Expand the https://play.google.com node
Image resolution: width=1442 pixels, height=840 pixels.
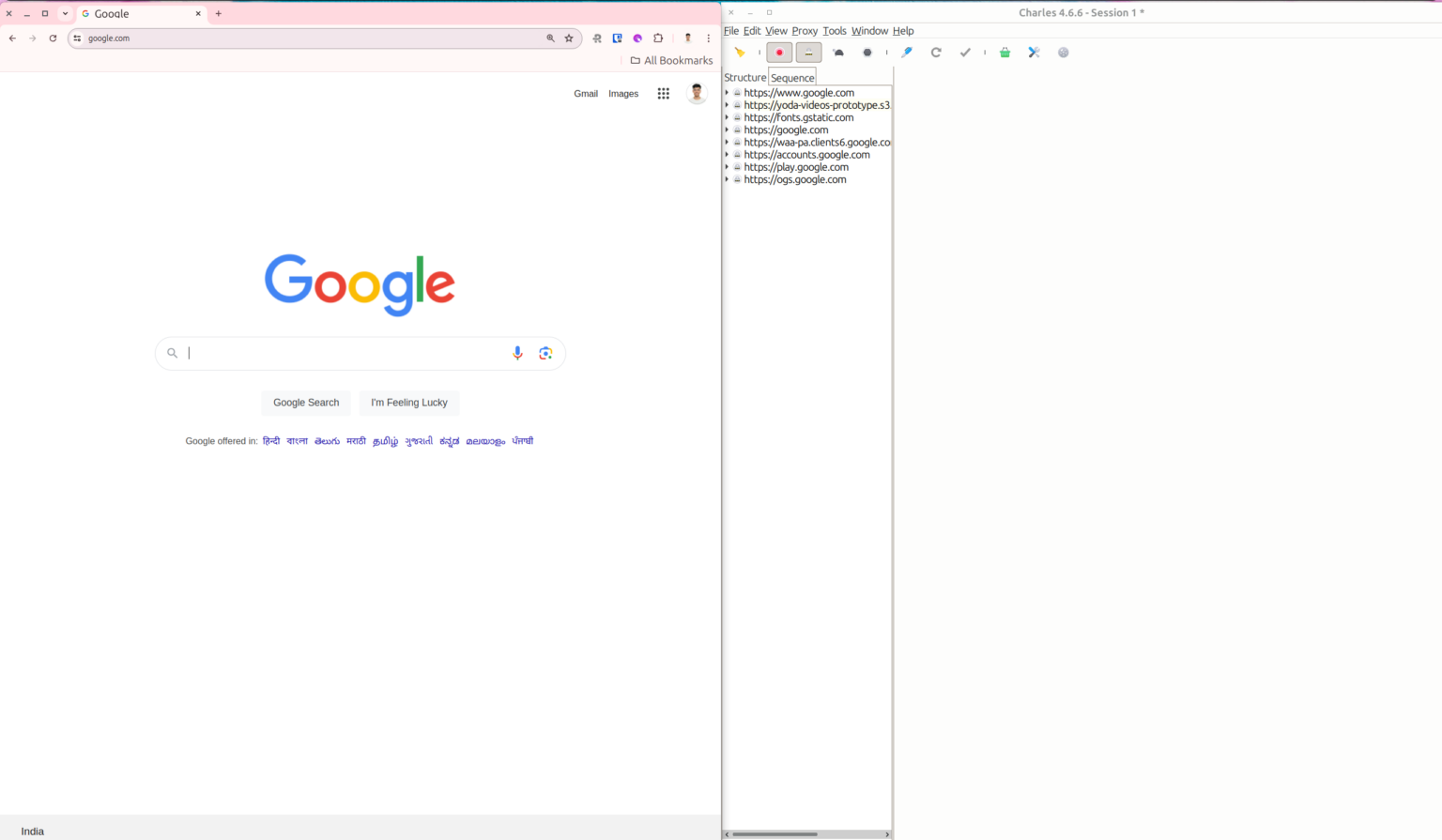[726, 166]
